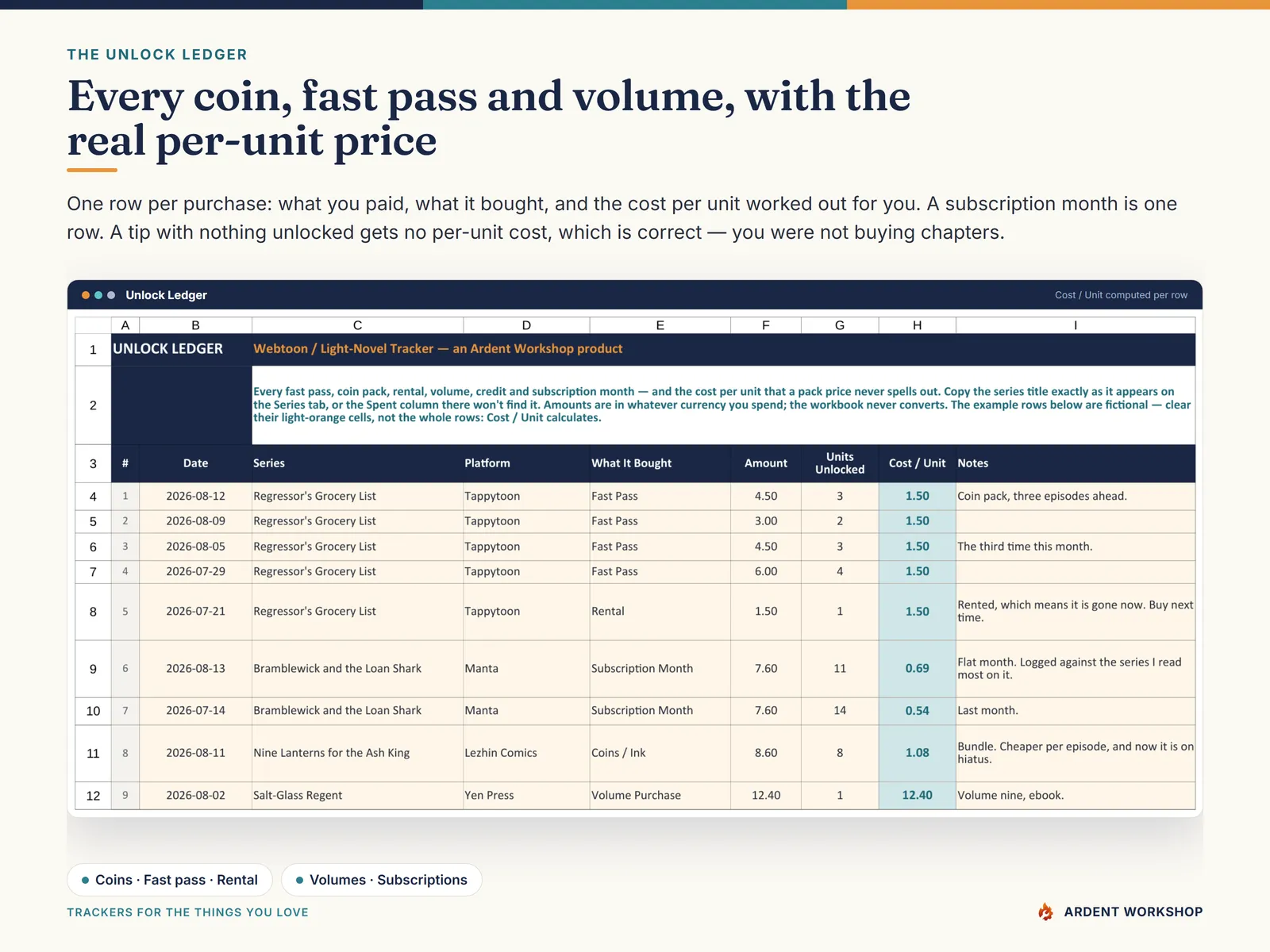1270x952 pixels.
Task: Click Bramblewick and the Loan Shark in row 9
Action: coord(357,669)
